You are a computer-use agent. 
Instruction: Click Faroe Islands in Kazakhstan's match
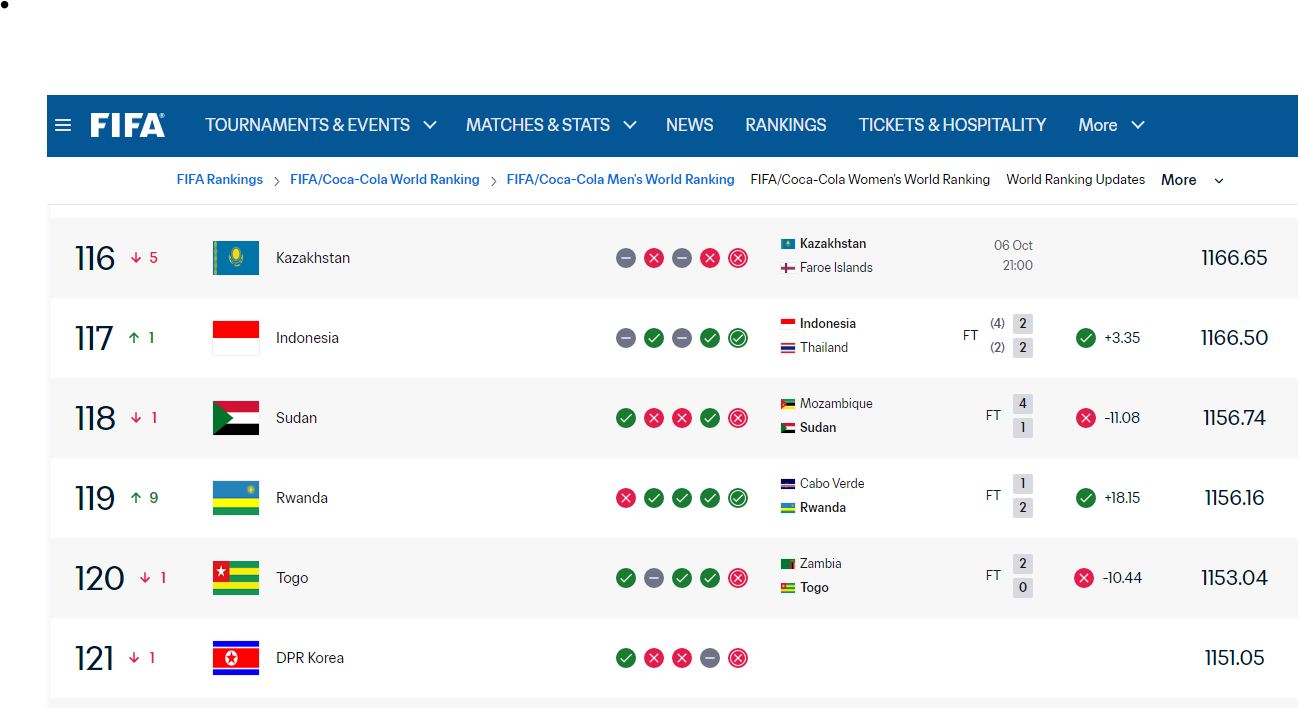point(836,268)
